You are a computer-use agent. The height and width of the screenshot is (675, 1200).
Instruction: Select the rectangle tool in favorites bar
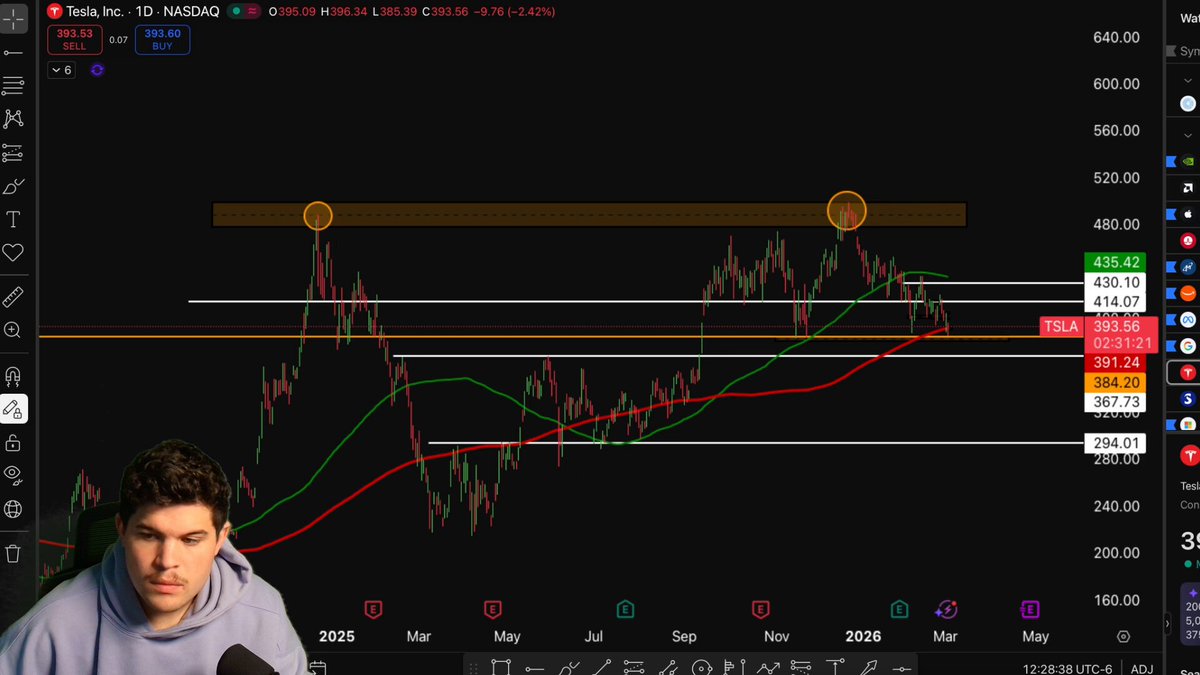coord(501,668)
